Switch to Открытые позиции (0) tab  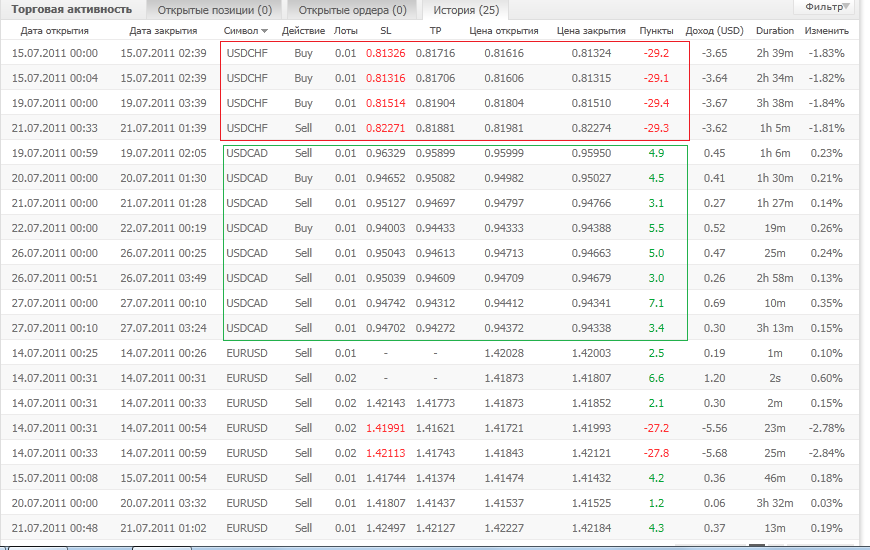coord(215,10)
